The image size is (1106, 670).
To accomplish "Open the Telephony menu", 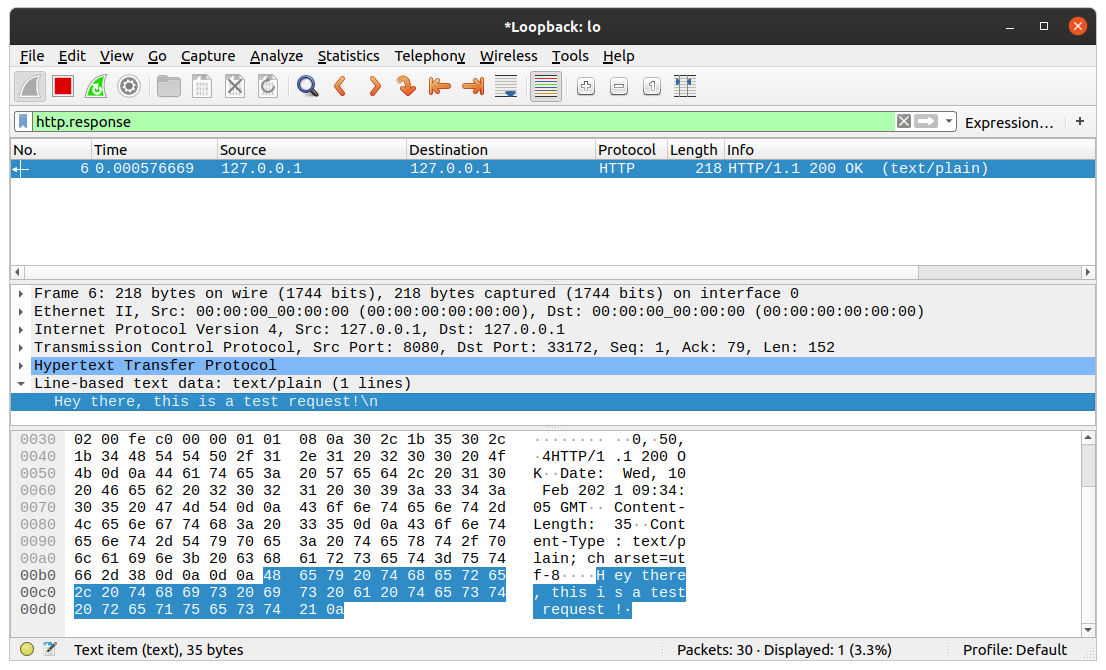I will (429, 56).
